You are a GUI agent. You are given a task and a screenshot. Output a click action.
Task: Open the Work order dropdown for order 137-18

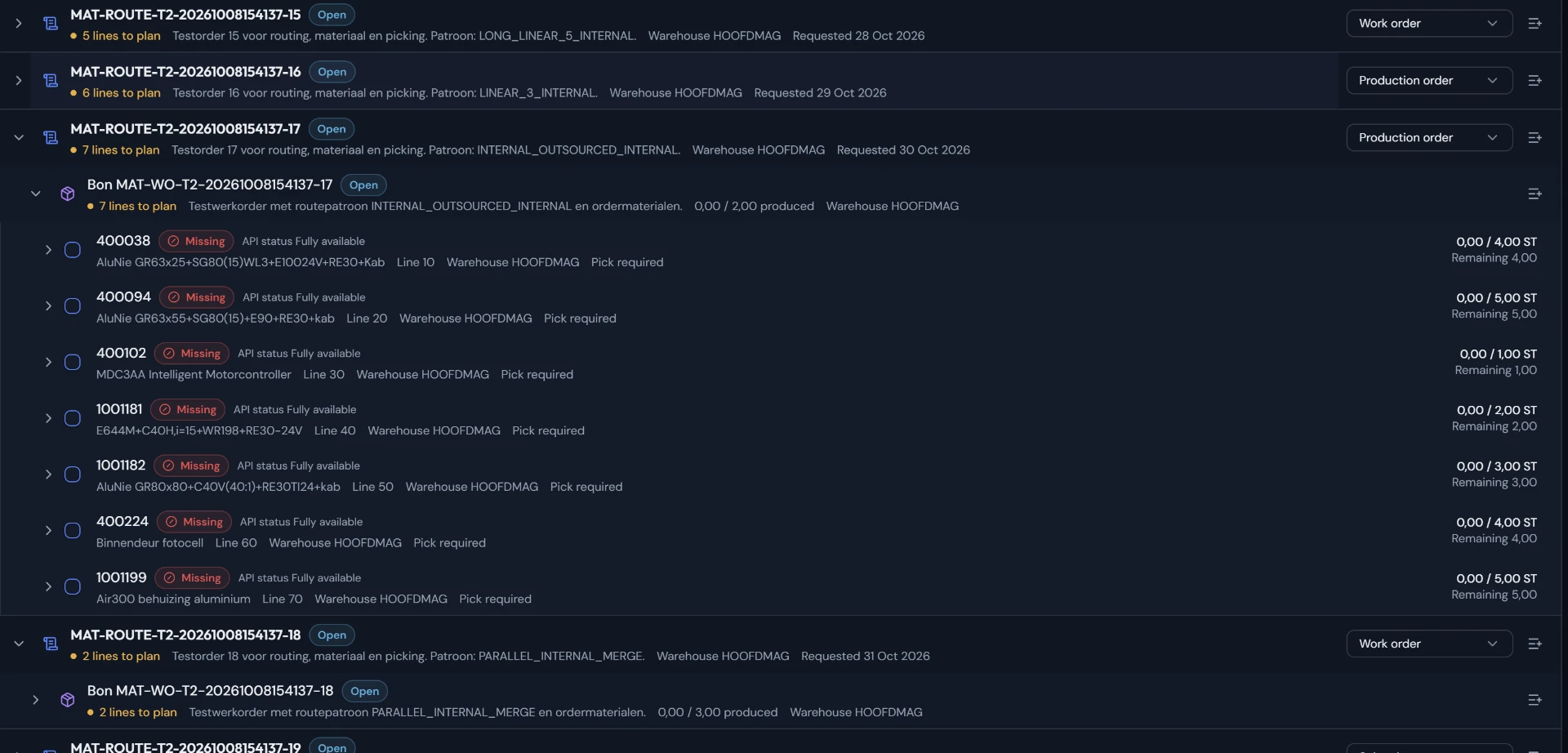1429,644
